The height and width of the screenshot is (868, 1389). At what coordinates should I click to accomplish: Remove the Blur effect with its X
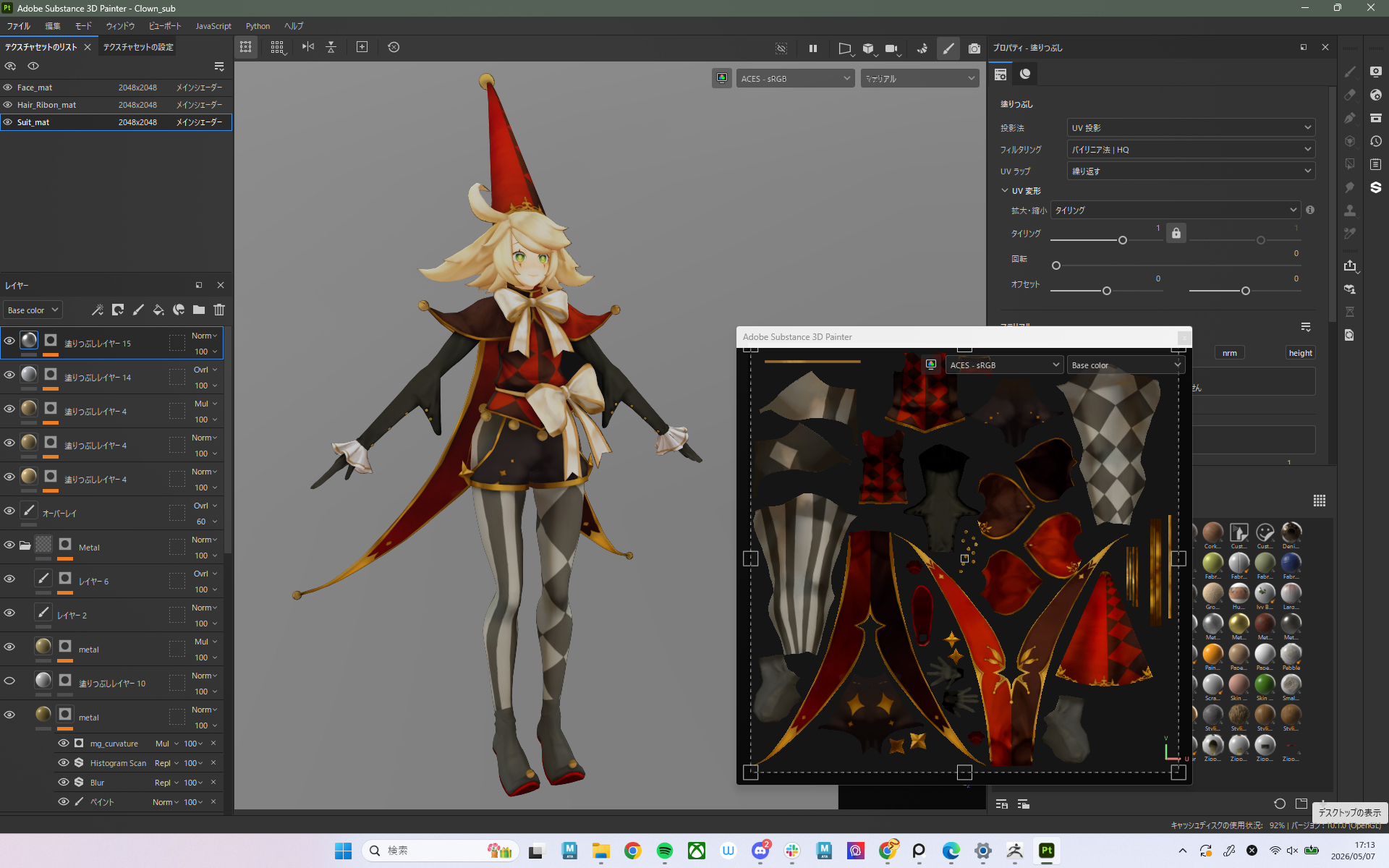[213, 782]
